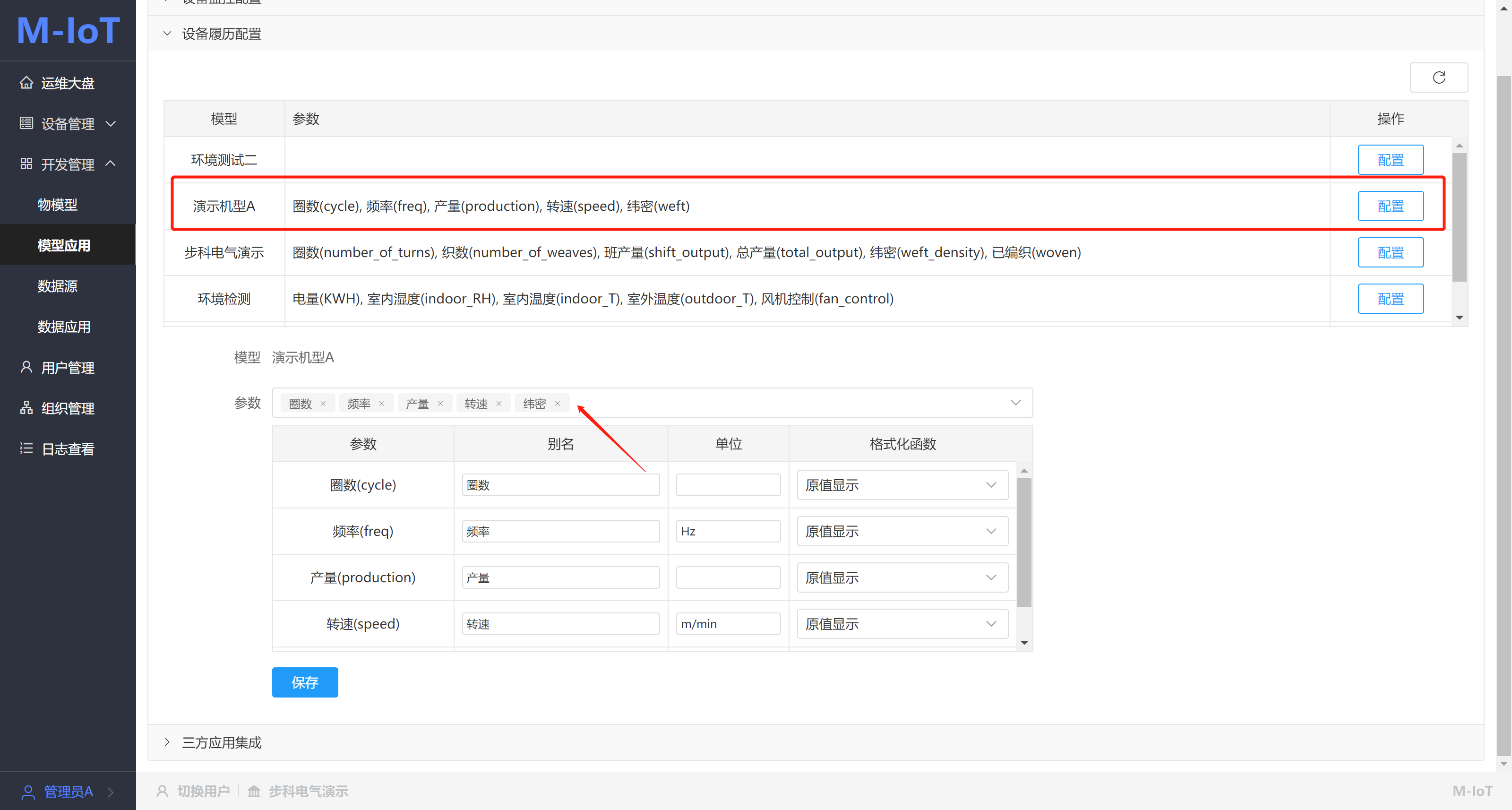Open 日志查看 in the sidebar
This screenshot has height=810, width=1512.
[x=68, y=449]
